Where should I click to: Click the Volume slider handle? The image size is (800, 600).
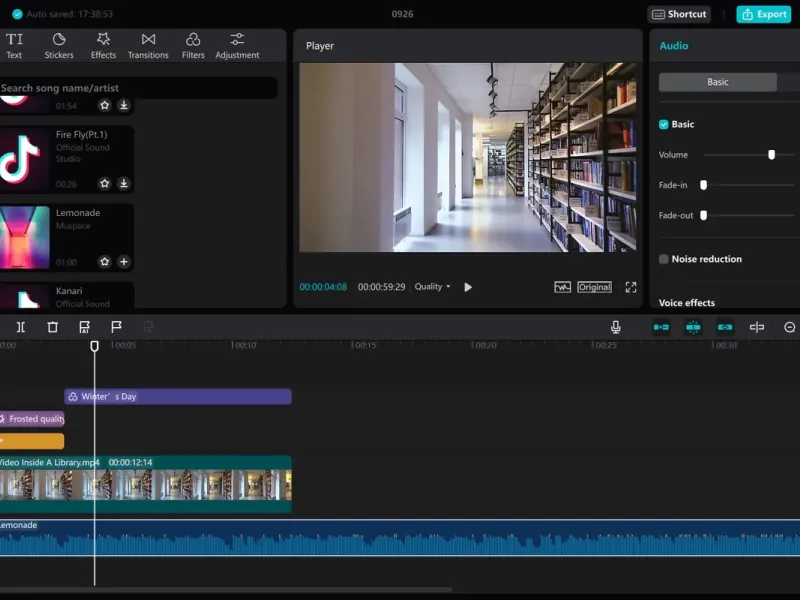point(771,155)
